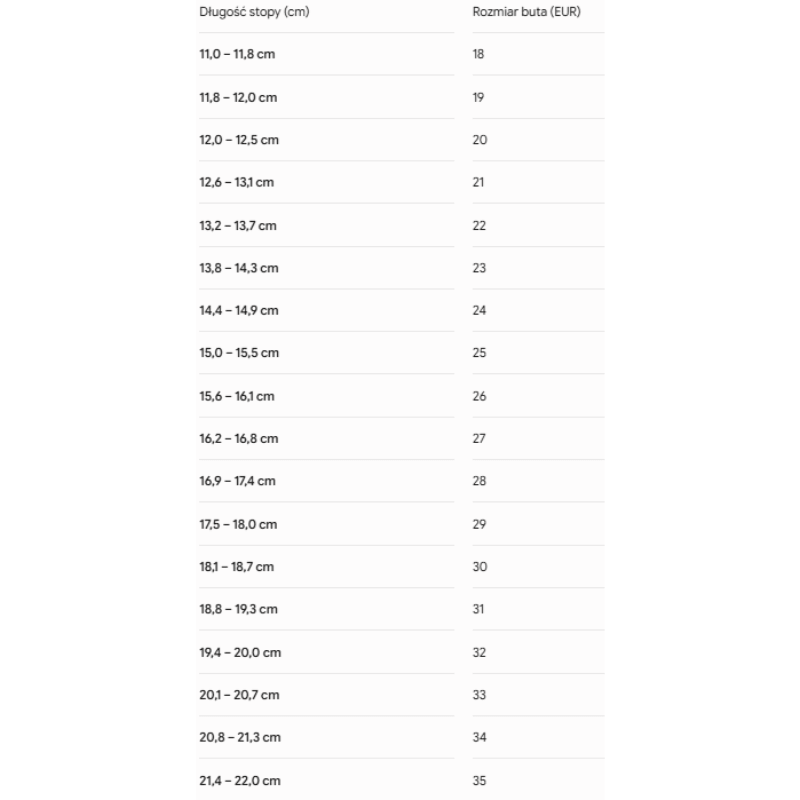Select shoe size 31
The height and width of the screenshot is (800, 800).
coord(478,609)
